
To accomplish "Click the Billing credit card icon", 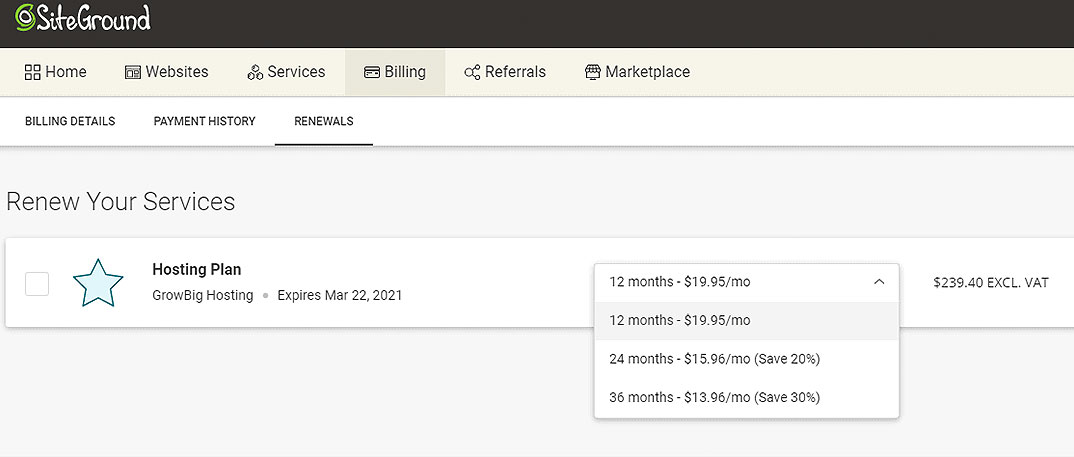I will (372, 72).
